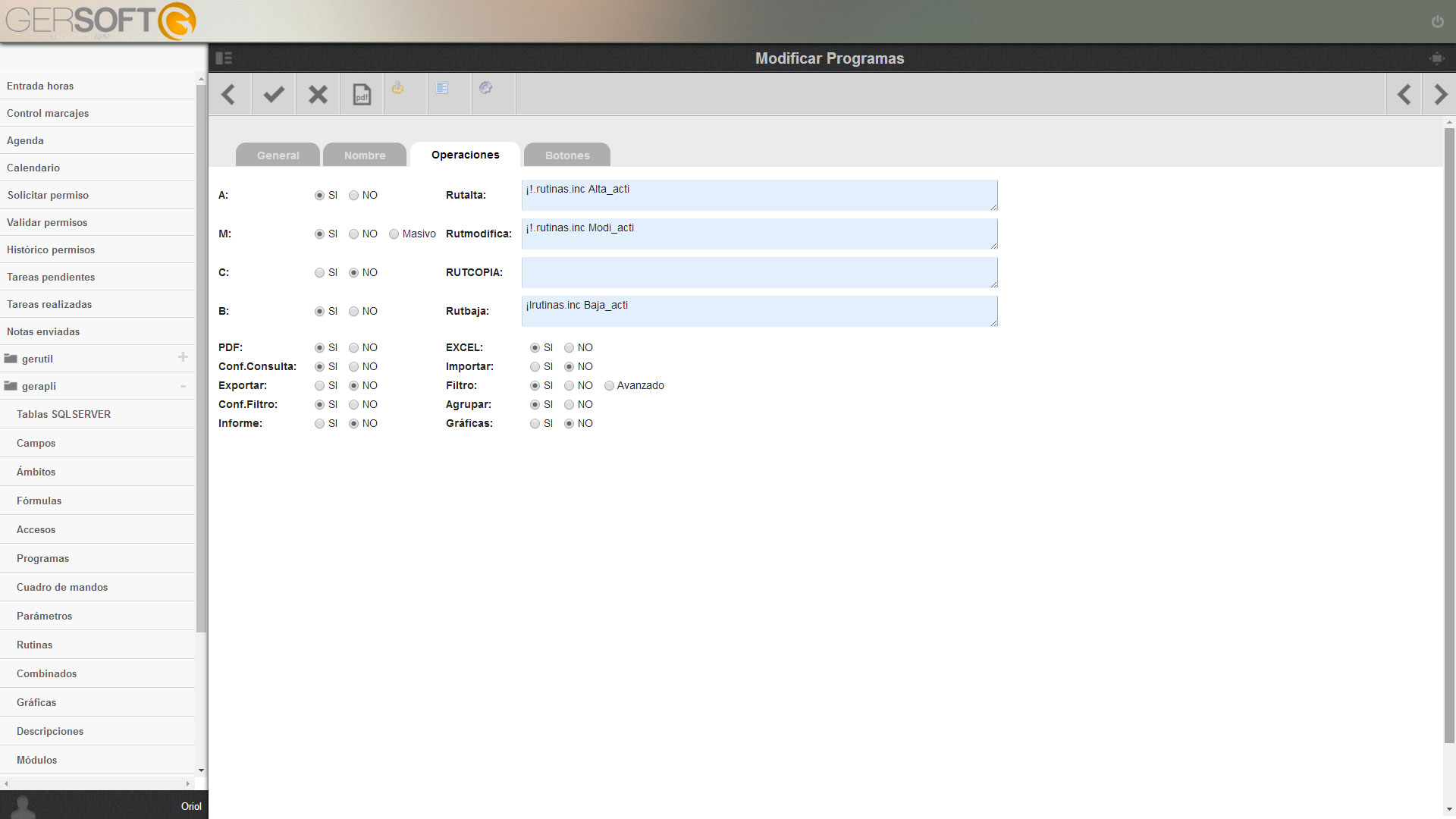
Task: Select the Operaciones tab
Action: pyautogui.click(x=465, y=155)
